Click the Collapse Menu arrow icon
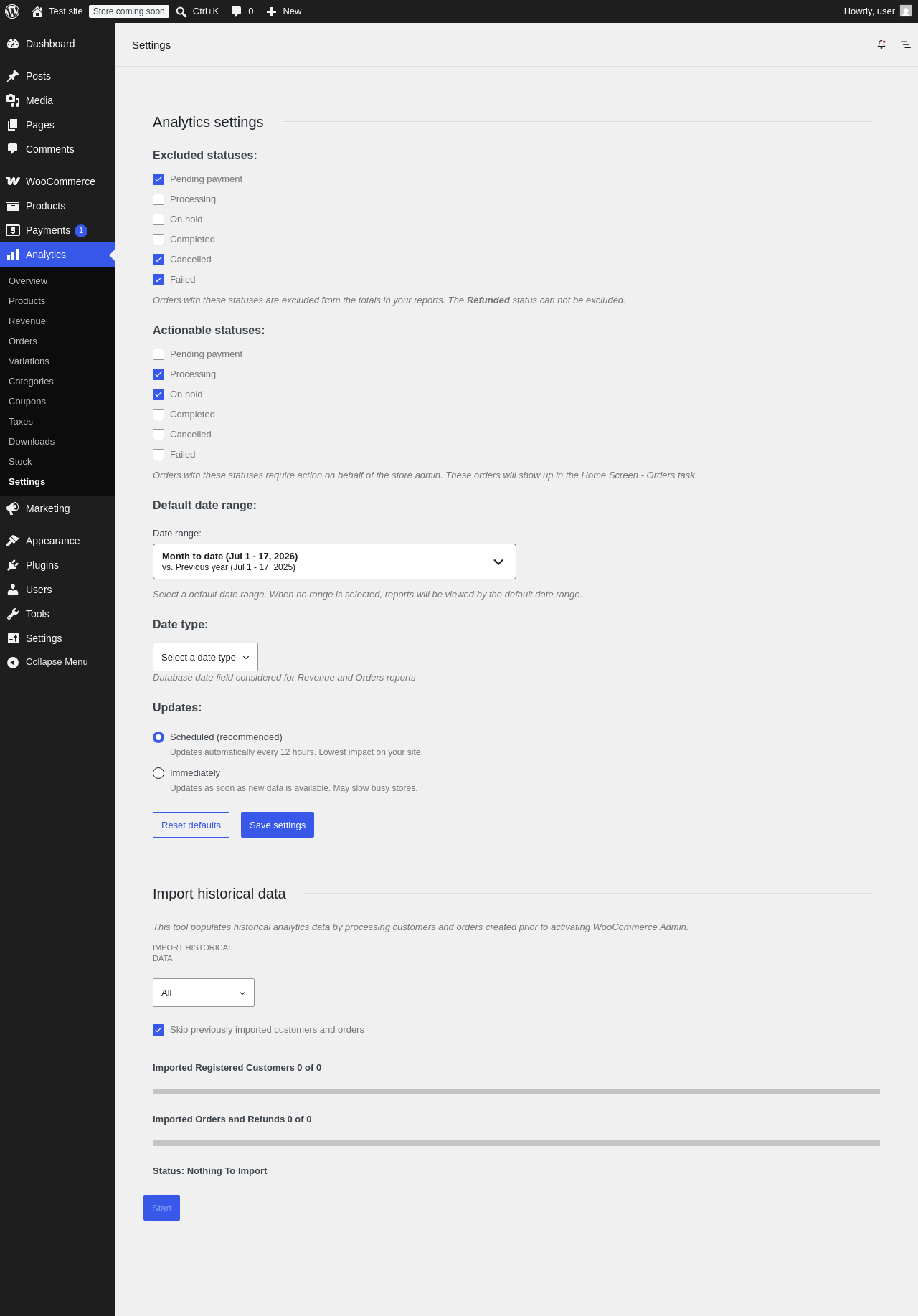The width and height of the screenshot is (918, 1316). click(x=13, y=662)
